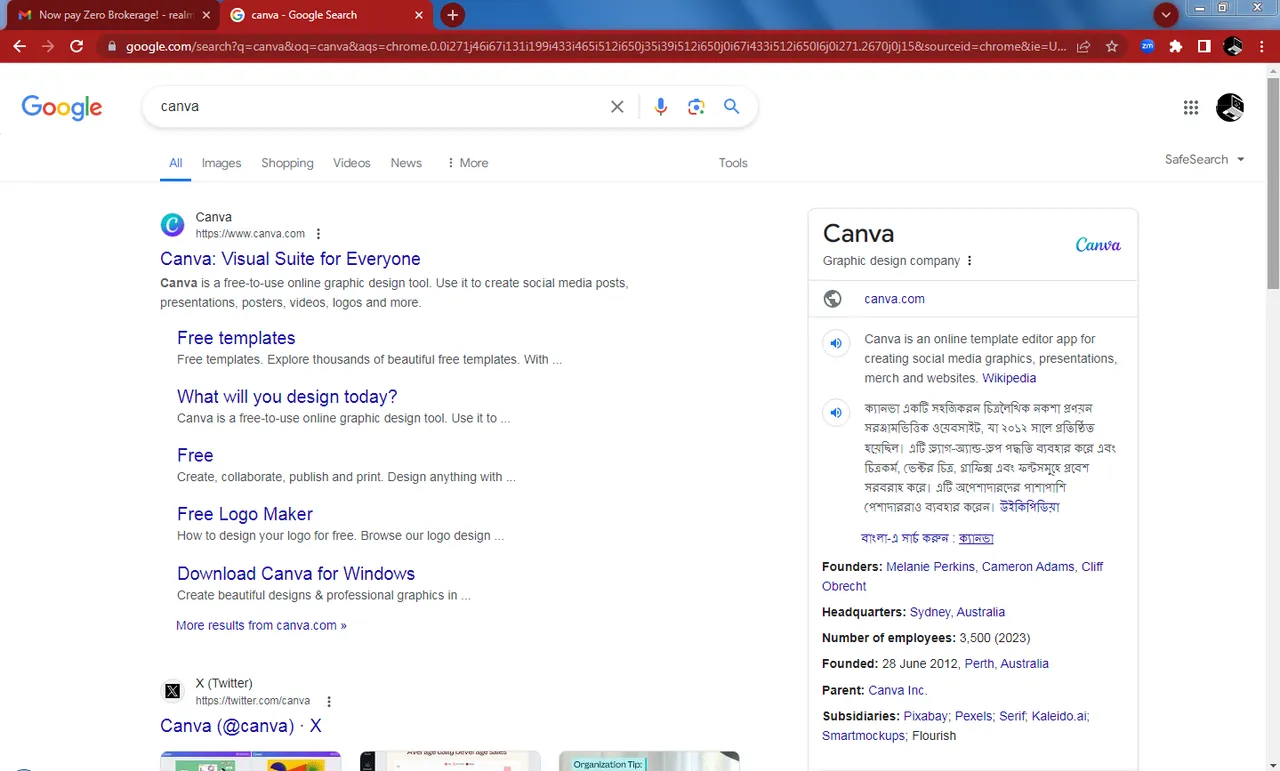The width and height of the screenshot is (1280, 771).
Task: Open a new tab with plus button
Action: coord(452,15)
